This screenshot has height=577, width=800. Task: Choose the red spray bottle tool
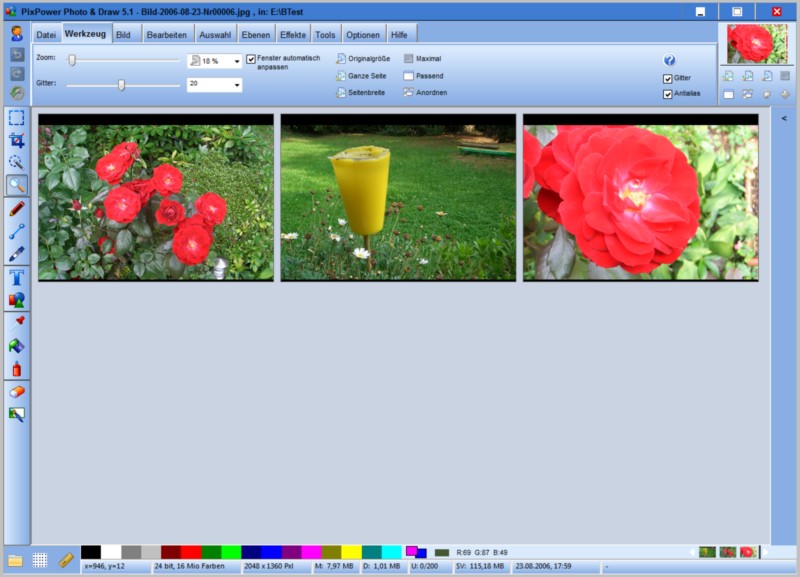16,368
